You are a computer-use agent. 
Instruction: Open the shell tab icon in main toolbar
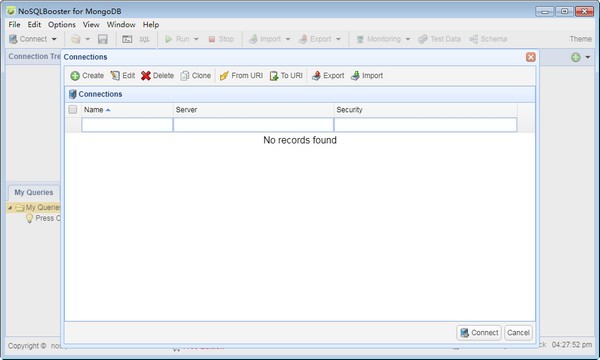[x=127, y=39]
